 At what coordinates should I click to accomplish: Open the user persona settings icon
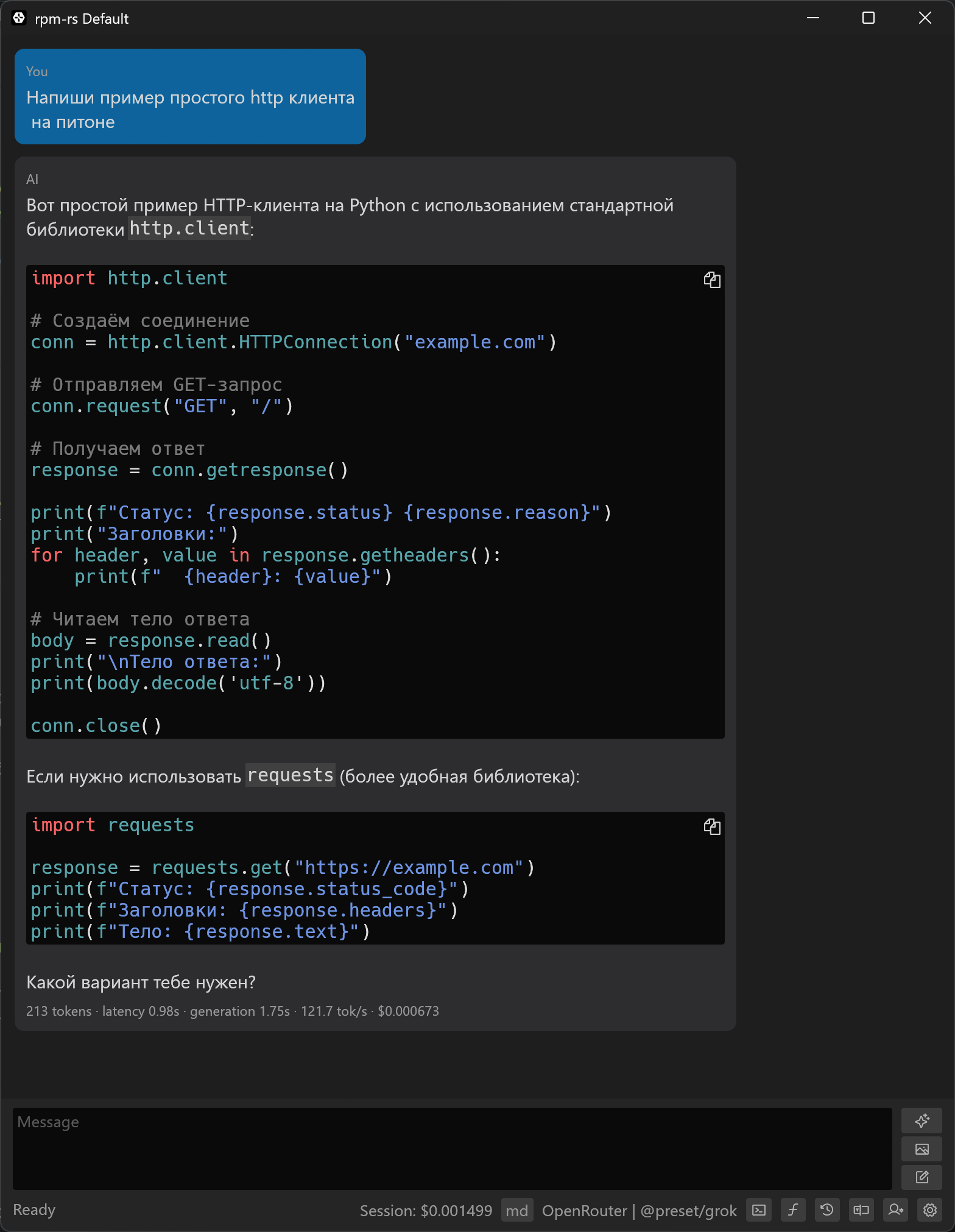[x=895, y=1210]
